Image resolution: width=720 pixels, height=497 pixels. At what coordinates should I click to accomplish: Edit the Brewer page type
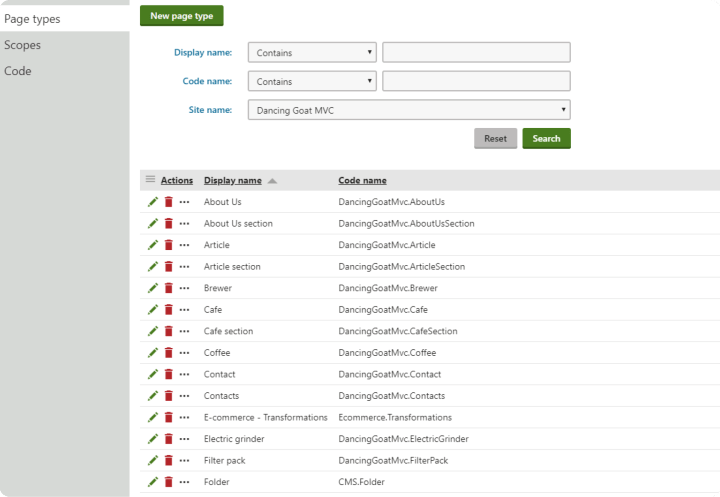click(x=153, y=288)
